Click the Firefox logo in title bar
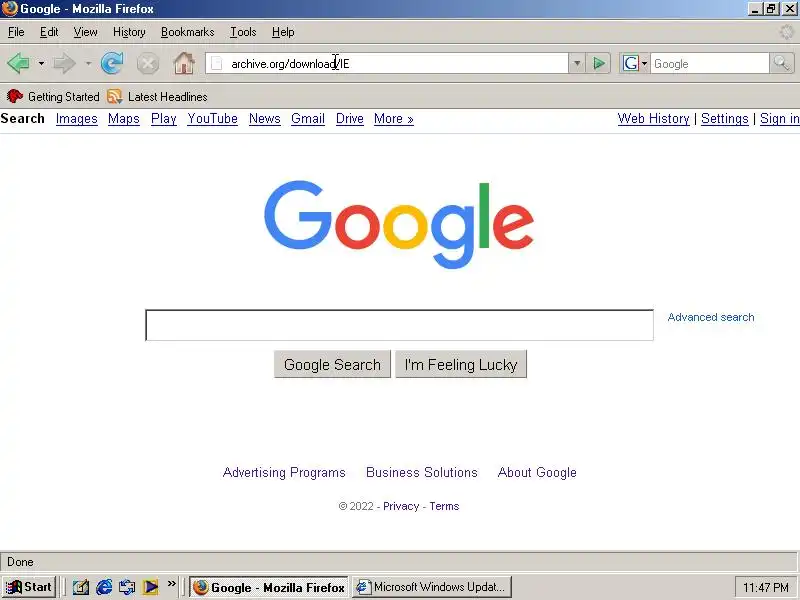The image size is (800, 600). (10, 9)
